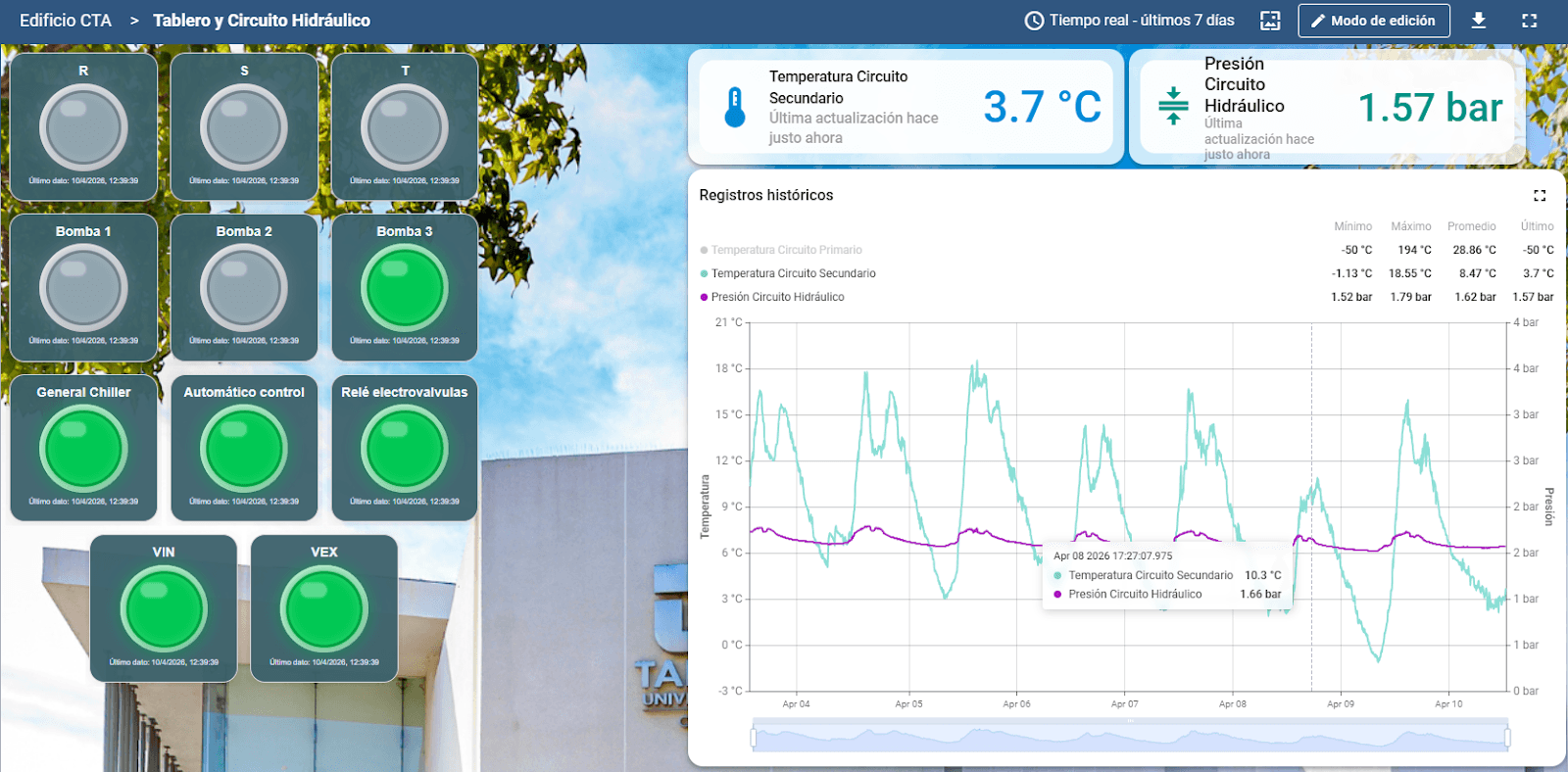
Task: Click the Temperatura Circuito Secundario card title
Action: point(839,87)
